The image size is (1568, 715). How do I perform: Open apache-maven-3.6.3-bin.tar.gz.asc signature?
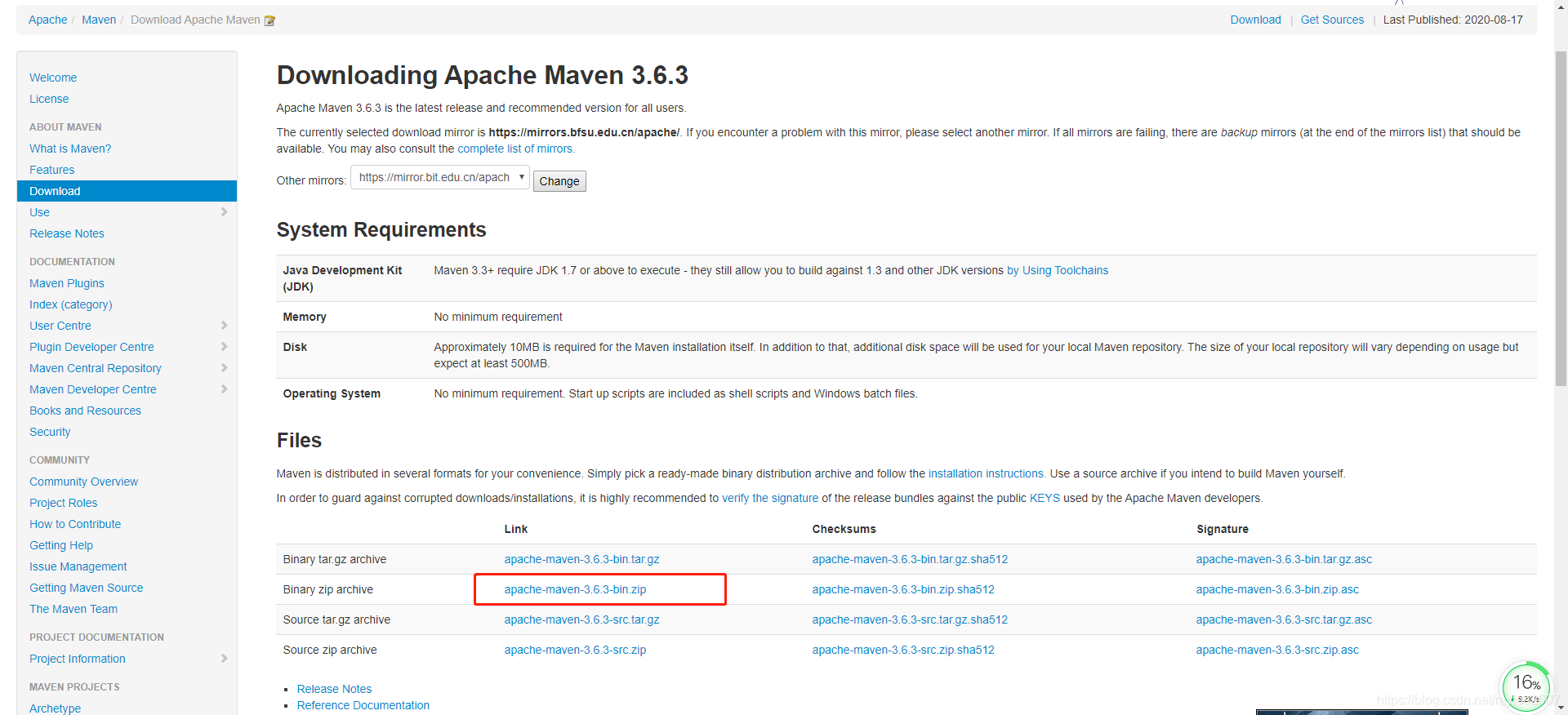click(1284, 559)
